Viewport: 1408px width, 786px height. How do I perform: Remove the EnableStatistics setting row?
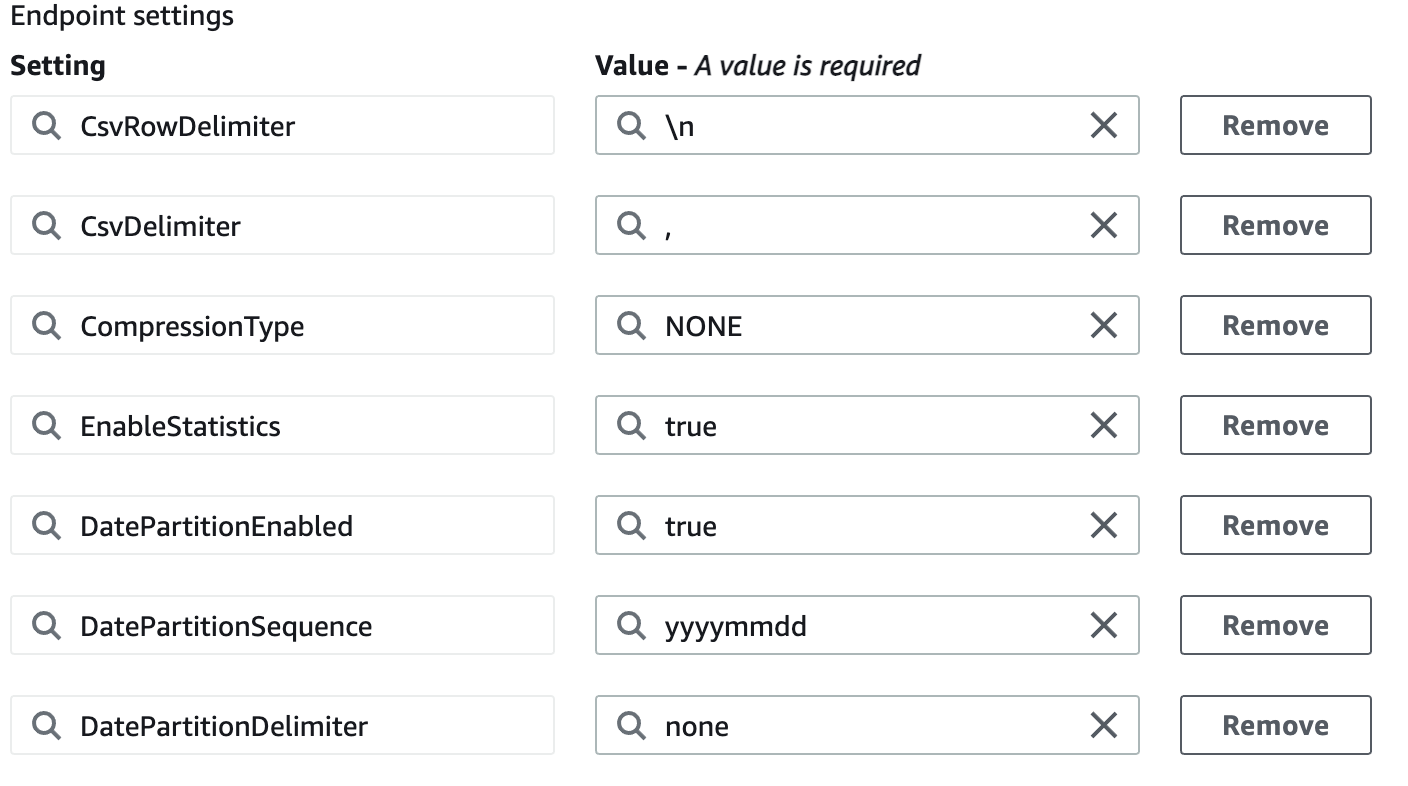click(1275, 425)
